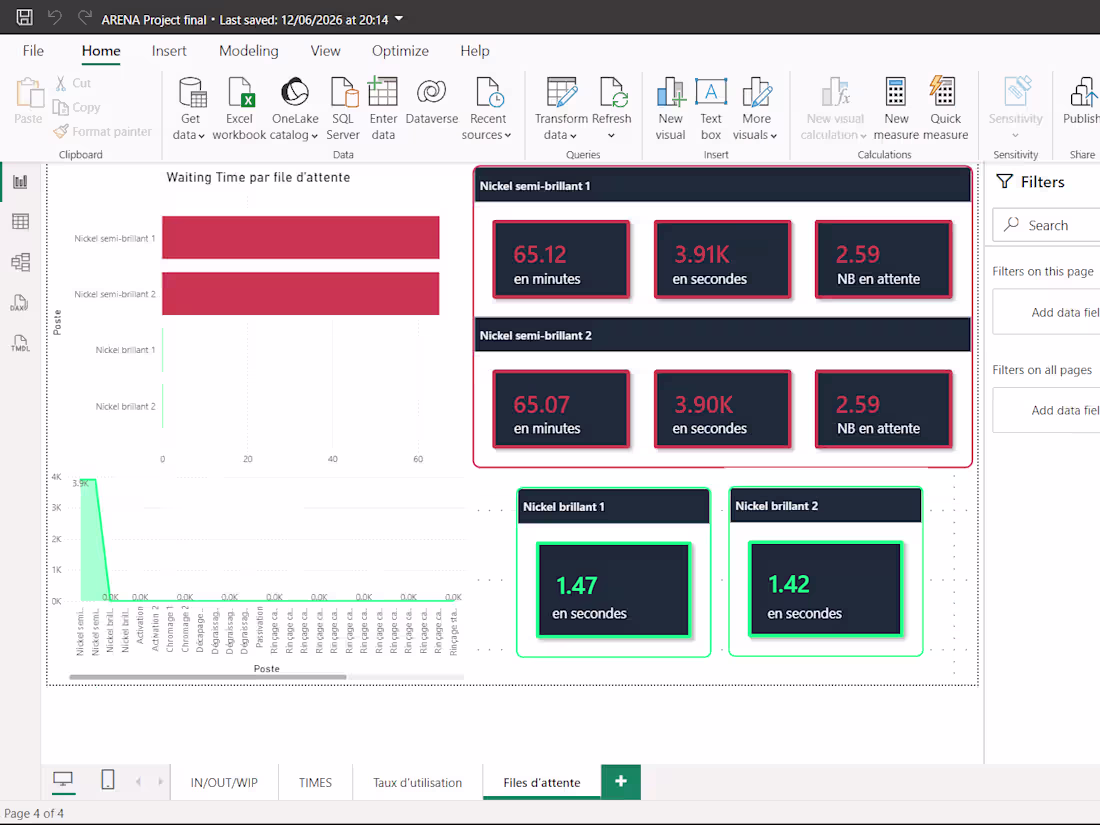Click the 1.42 en secondes card
The height and width of the screenshot is (825, 1100).
coord(826,589)
